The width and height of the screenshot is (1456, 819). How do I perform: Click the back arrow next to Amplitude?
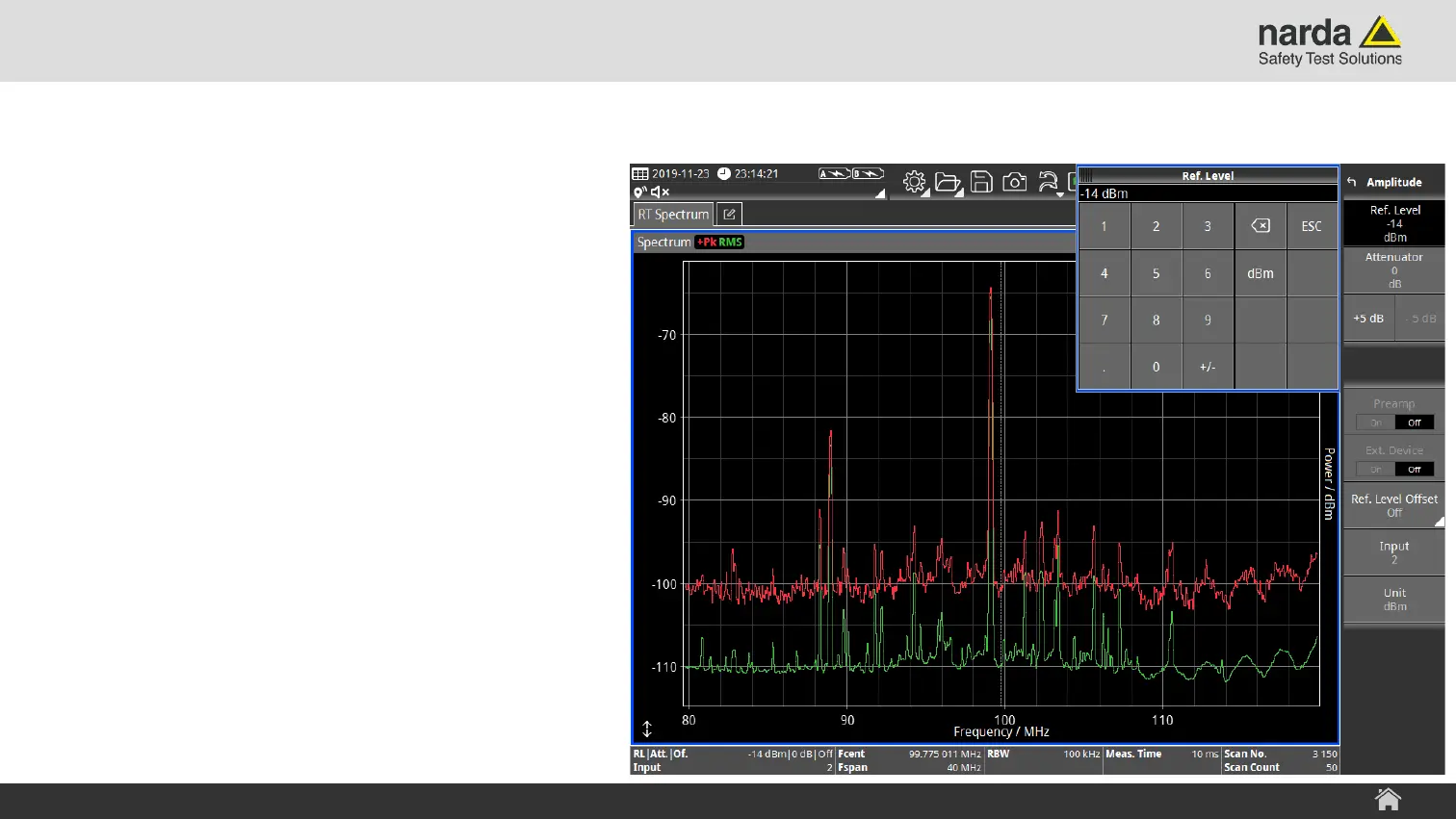[1352, 182]
